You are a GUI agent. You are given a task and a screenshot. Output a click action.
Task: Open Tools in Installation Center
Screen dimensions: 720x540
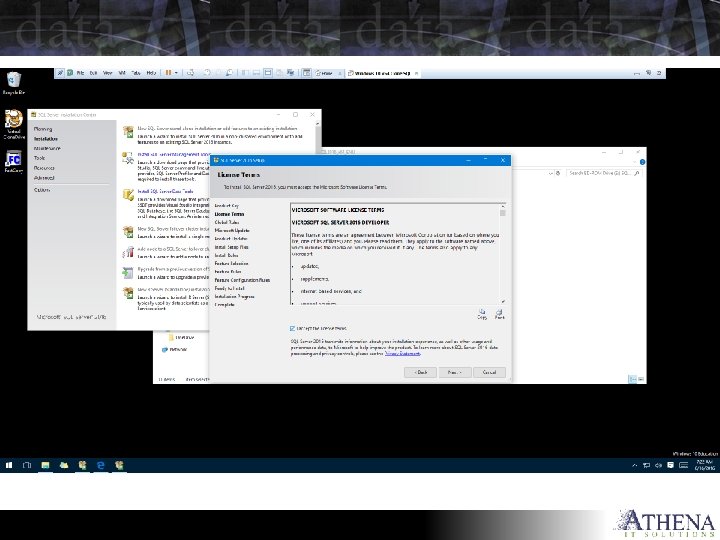(x=39, y=158)
